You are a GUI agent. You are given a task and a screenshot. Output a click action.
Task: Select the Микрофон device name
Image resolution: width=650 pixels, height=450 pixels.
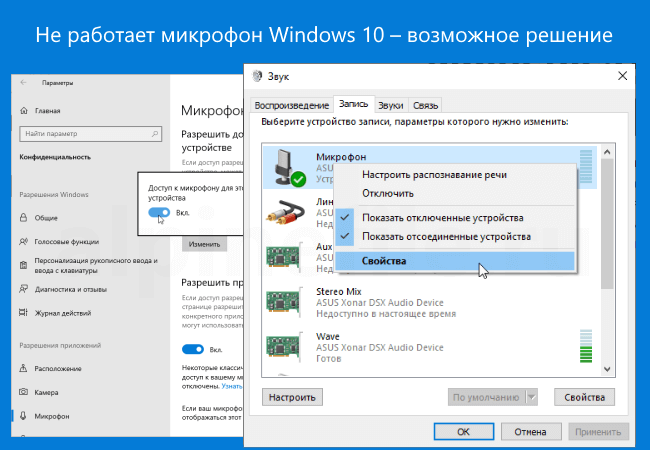(x=341, y=157)
